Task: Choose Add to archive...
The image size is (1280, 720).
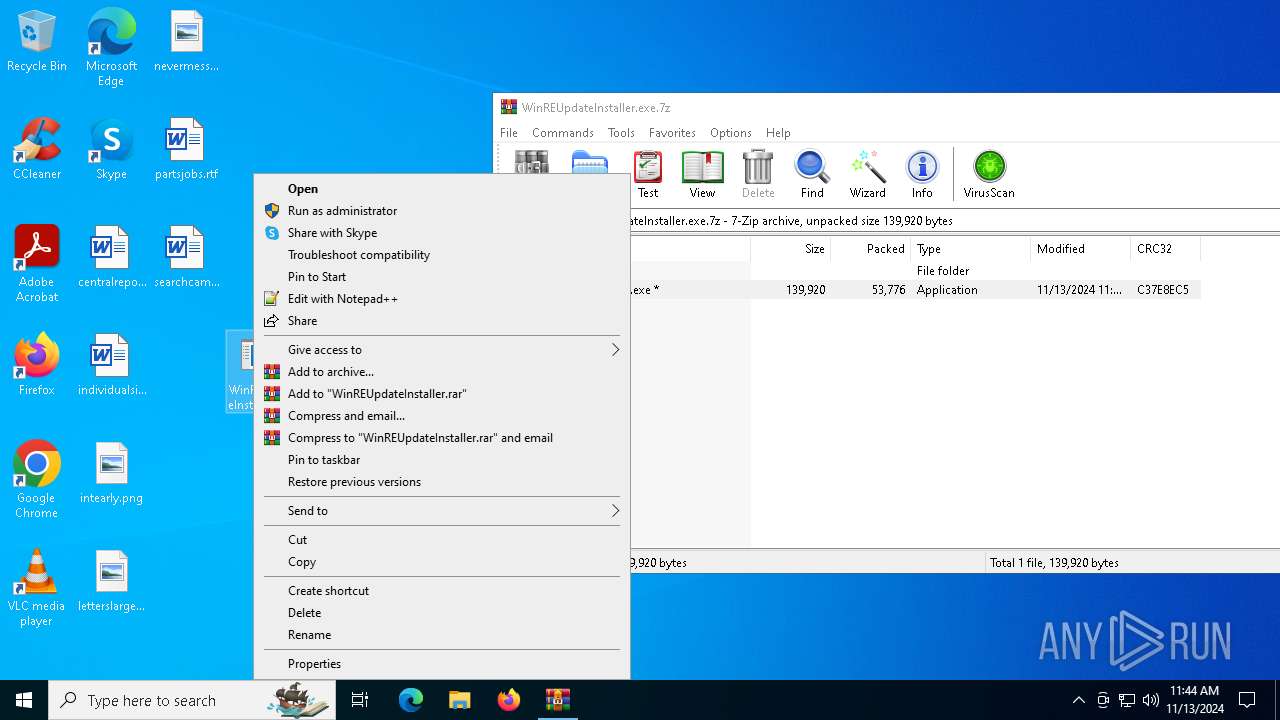Action: click(442, 372)
